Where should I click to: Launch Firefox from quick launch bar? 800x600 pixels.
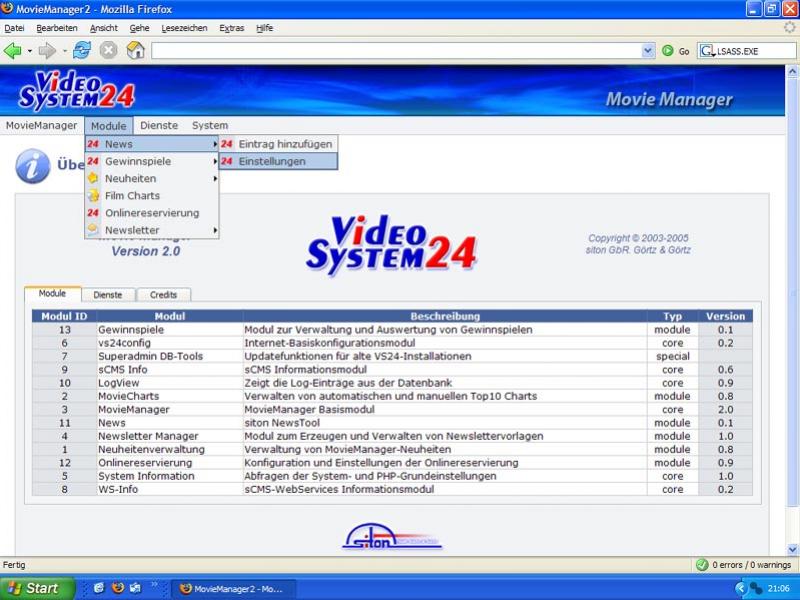coord(117,588)
